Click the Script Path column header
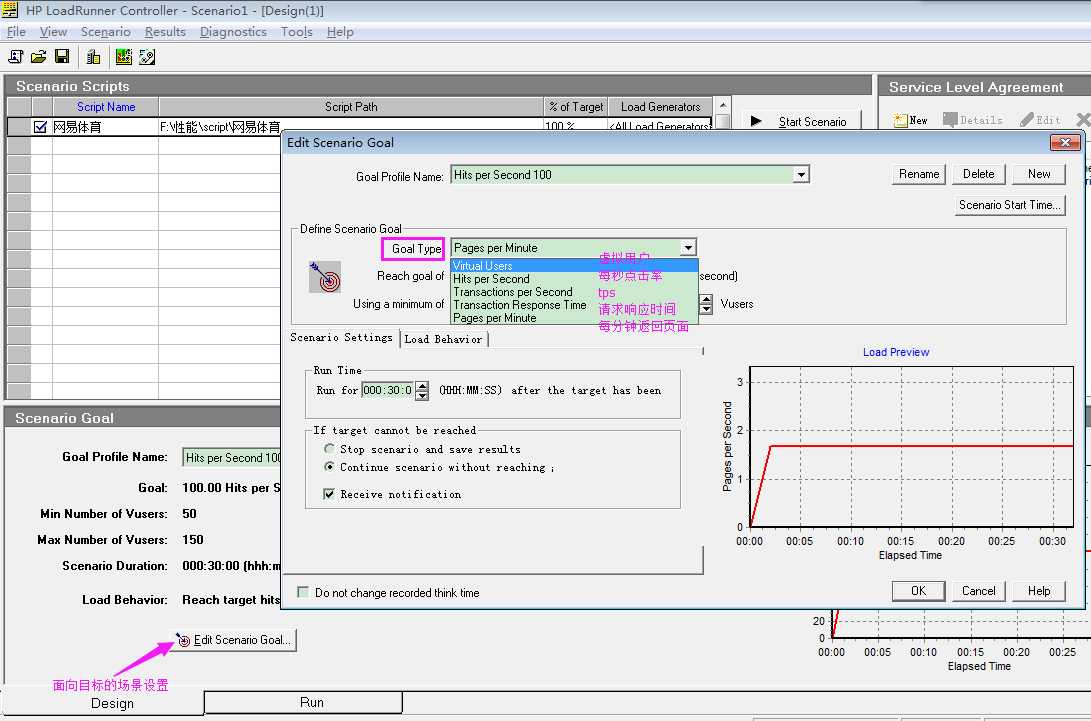Image resolution: width=1091 pixels, height=721 pixels. click(351, 106)
